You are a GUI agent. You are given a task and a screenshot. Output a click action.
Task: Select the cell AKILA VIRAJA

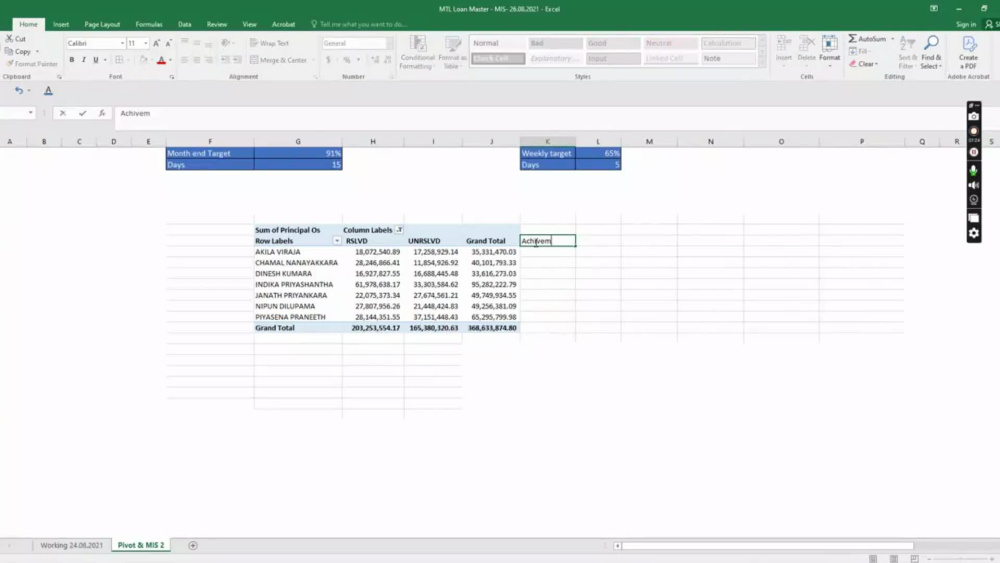click(298, 252)
